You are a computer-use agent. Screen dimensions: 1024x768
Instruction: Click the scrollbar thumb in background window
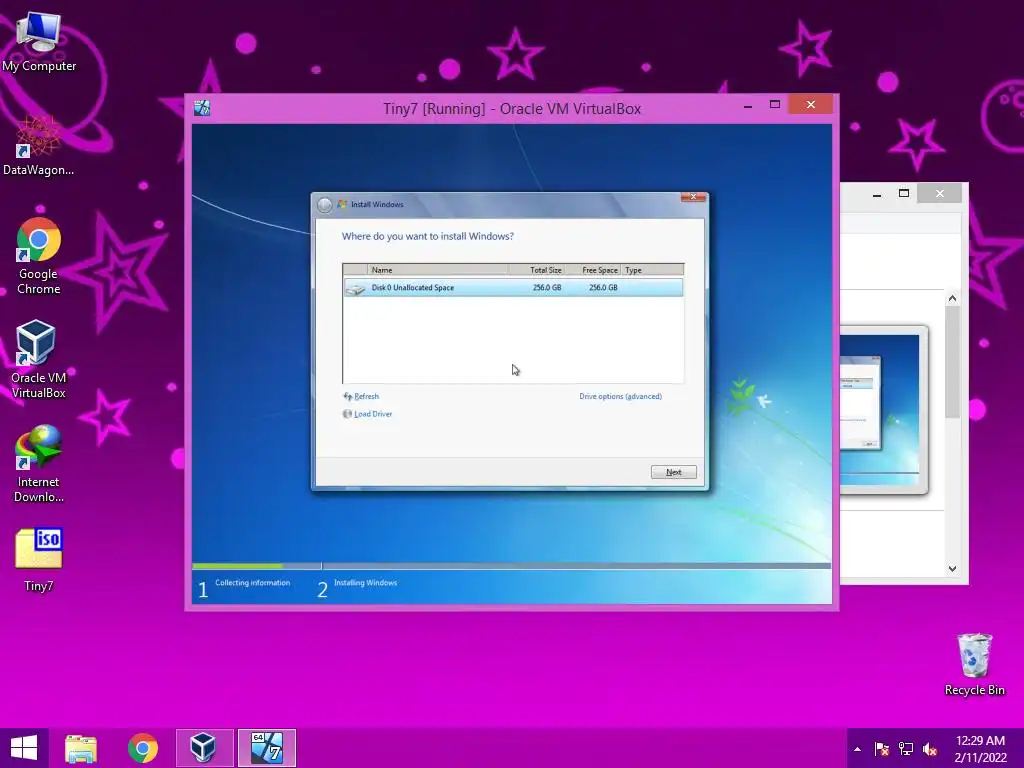point(952,362)
